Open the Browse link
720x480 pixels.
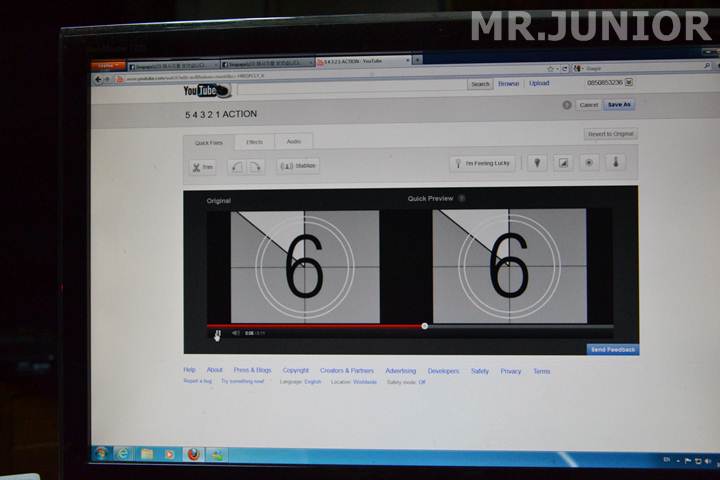508,84
